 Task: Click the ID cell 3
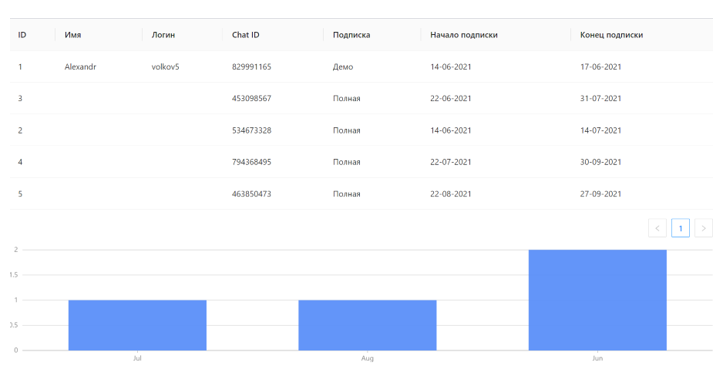[x=20, y=98]
